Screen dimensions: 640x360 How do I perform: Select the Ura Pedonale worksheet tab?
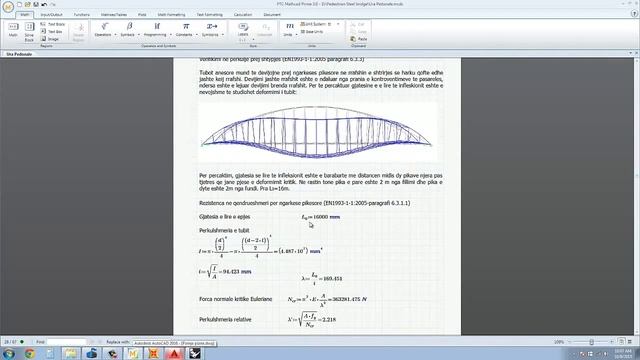[x=19, y=54]
